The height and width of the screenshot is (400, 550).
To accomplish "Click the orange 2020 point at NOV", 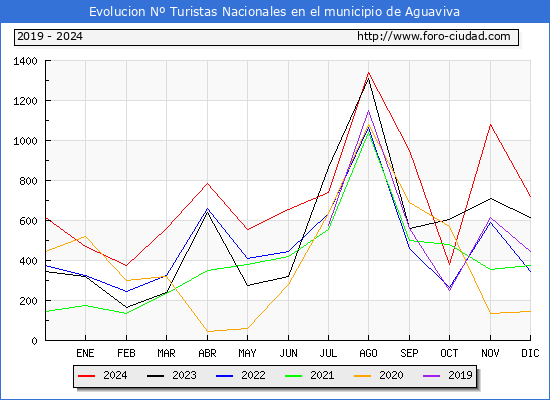I will (x=490, y=313).
